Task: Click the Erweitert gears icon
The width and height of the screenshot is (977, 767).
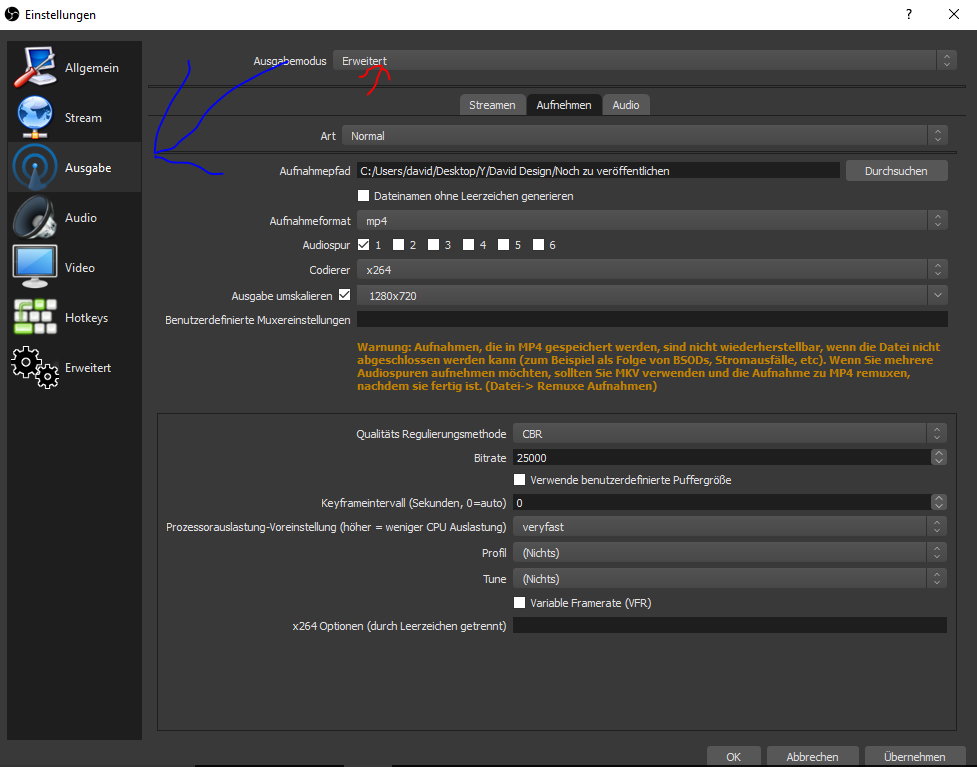Action: (34, 367)
